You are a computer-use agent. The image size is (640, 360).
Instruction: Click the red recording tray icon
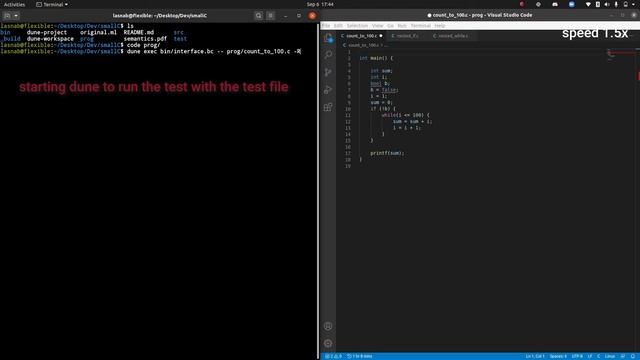(522, 4)
